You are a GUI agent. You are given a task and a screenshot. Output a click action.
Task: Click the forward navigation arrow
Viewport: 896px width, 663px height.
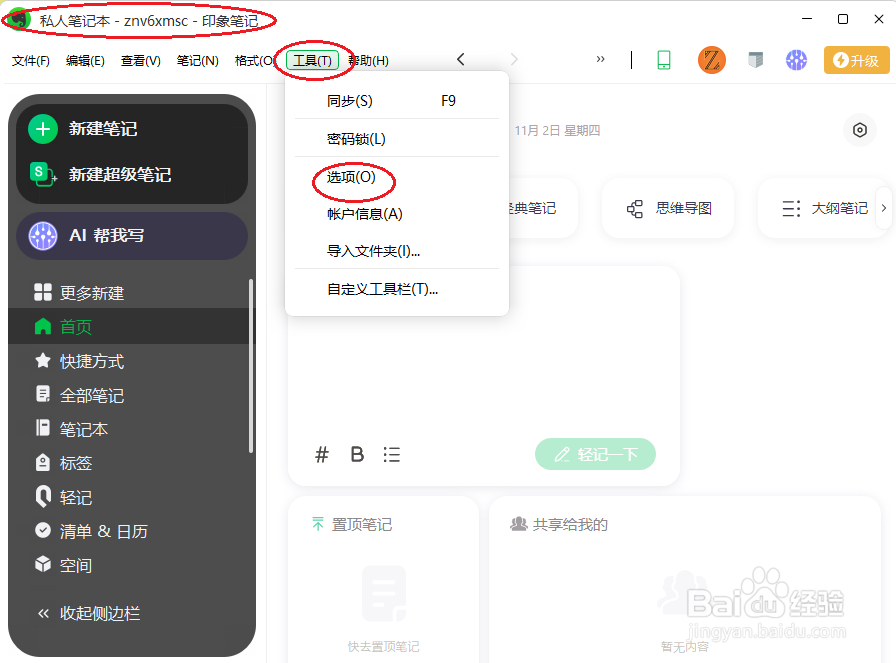[x=514, y=59]
